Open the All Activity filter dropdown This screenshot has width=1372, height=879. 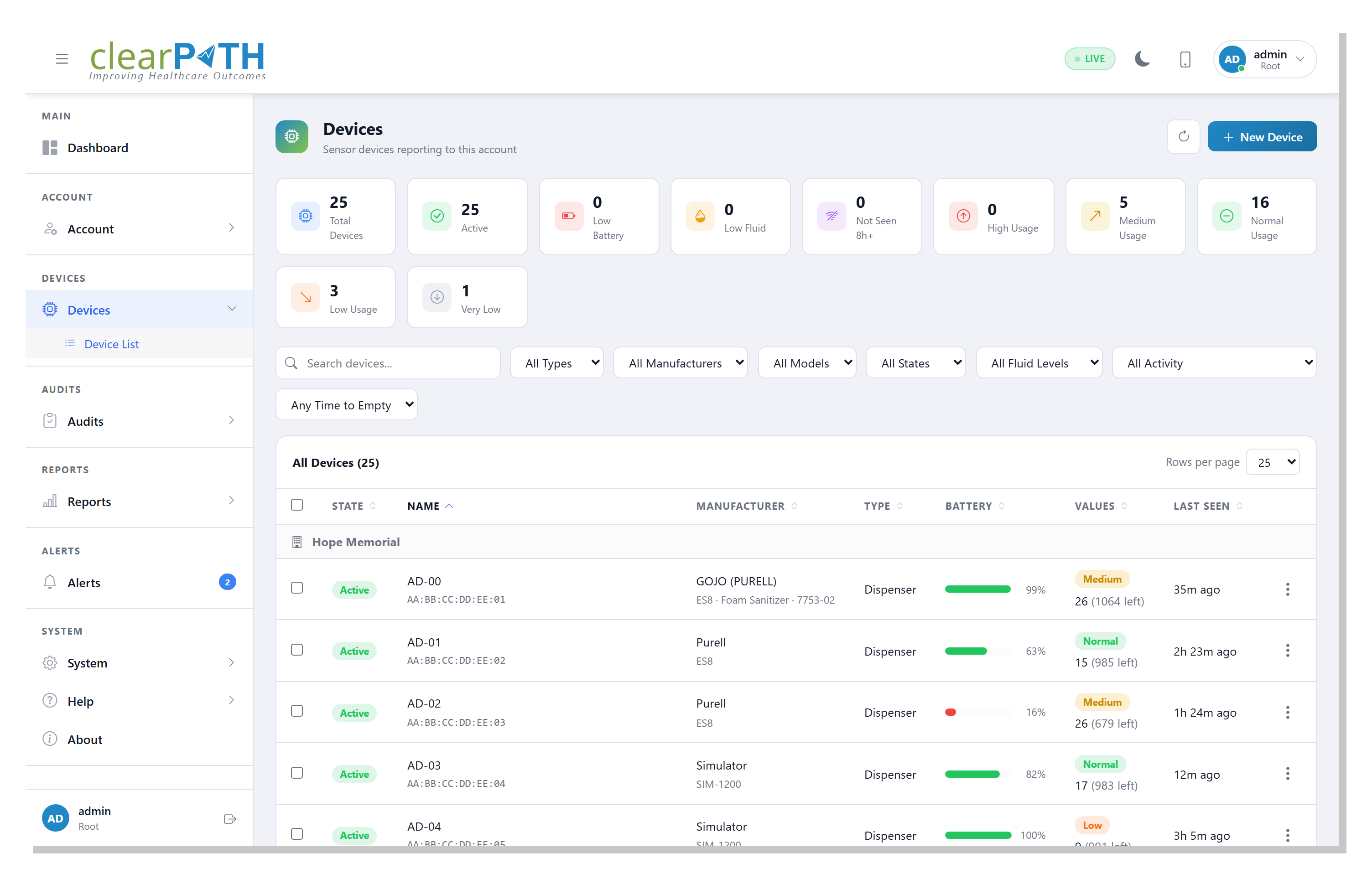pos(1215,363)
